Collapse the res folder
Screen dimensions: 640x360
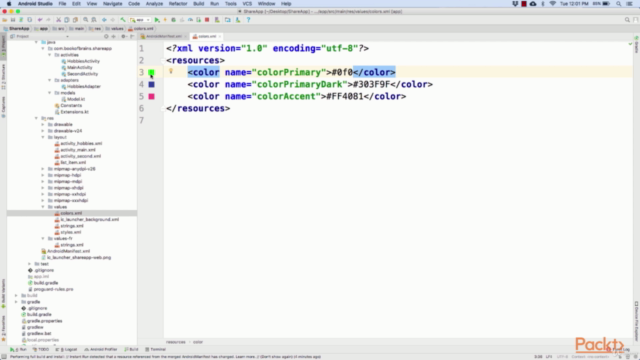36,118
